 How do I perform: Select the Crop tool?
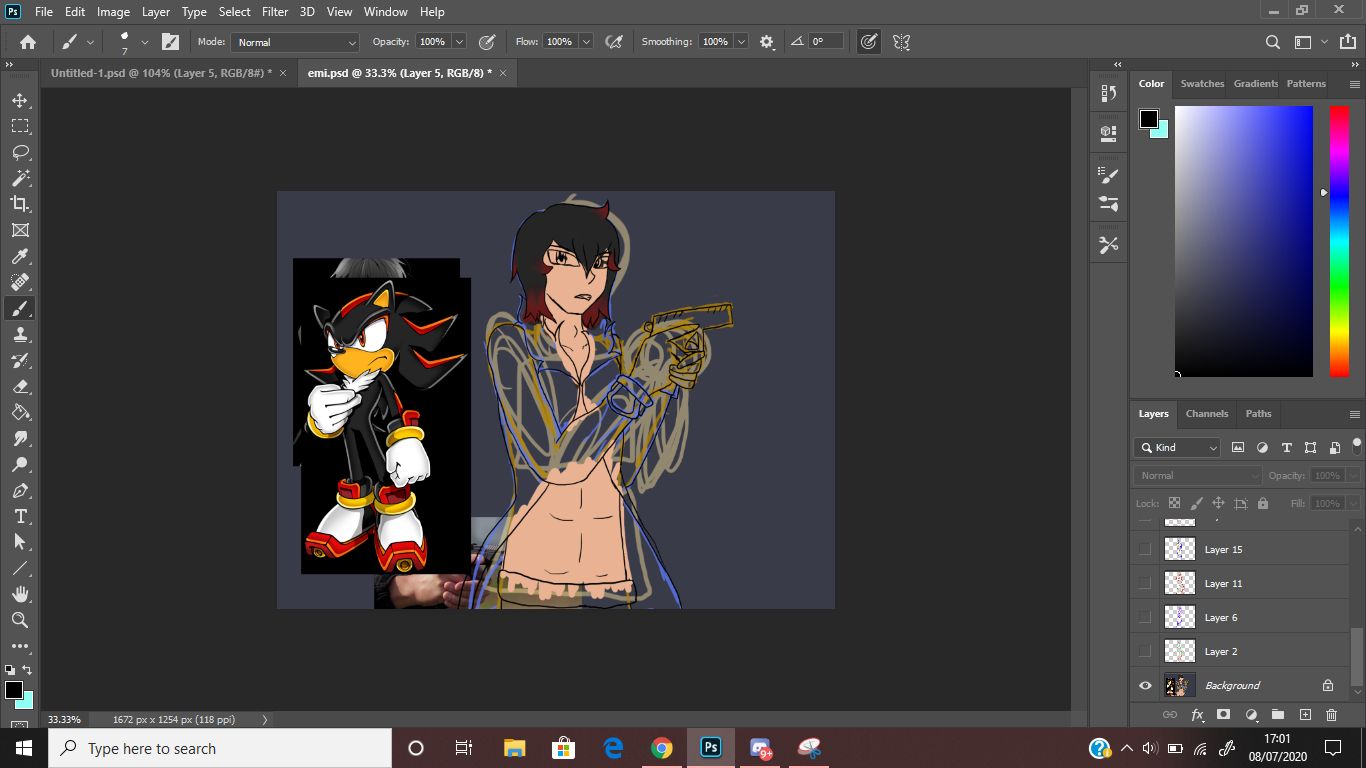(19, 204)
